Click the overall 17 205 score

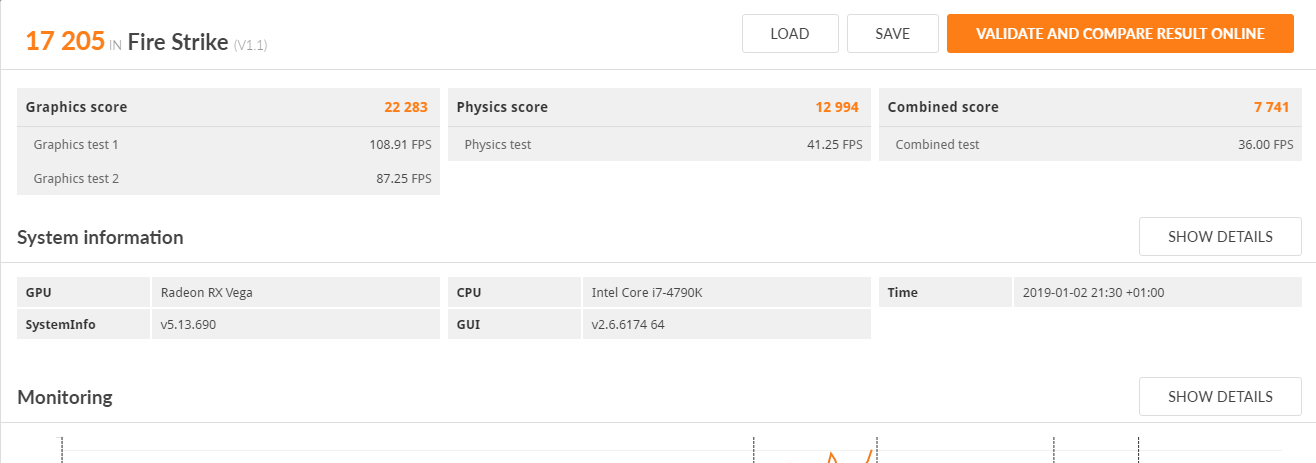65,41
